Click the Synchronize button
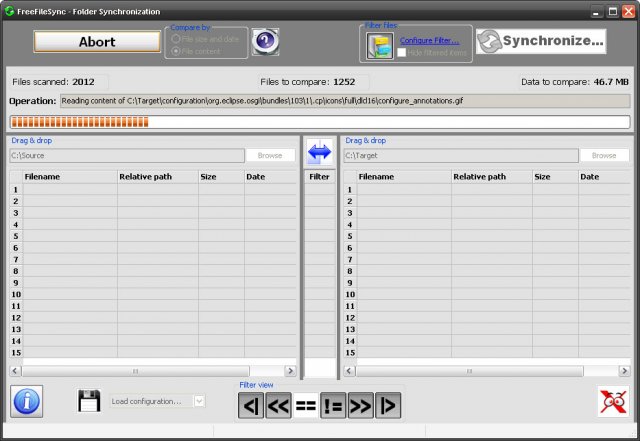 click(541, 41)
